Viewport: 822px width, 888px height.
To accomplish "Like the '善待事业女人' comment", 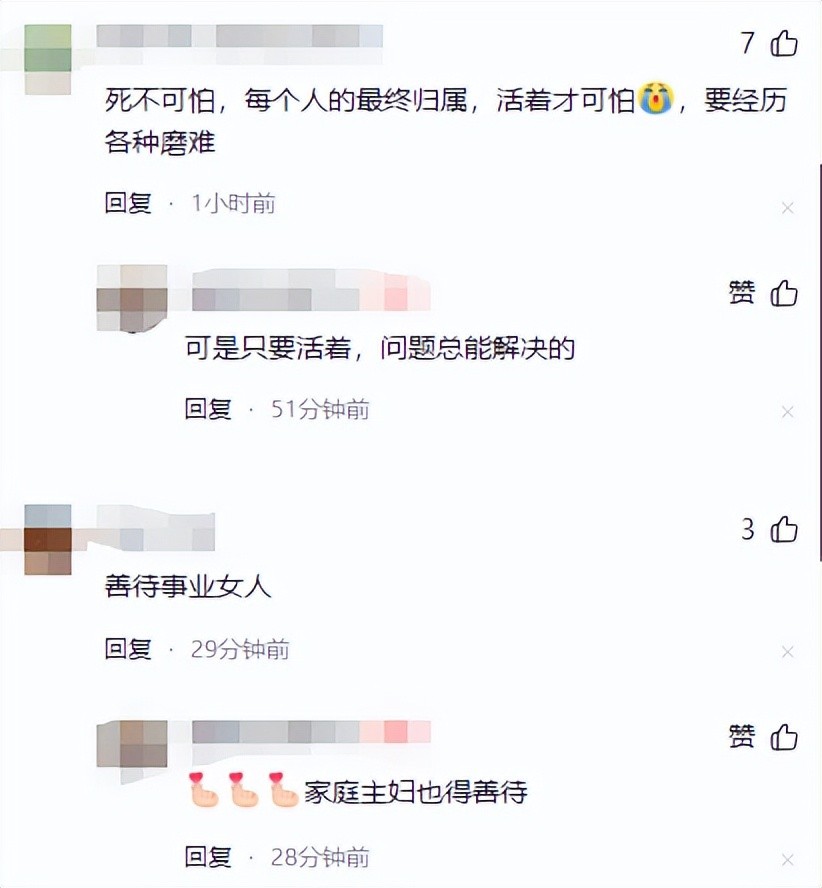I will click(x=783, y=530).
